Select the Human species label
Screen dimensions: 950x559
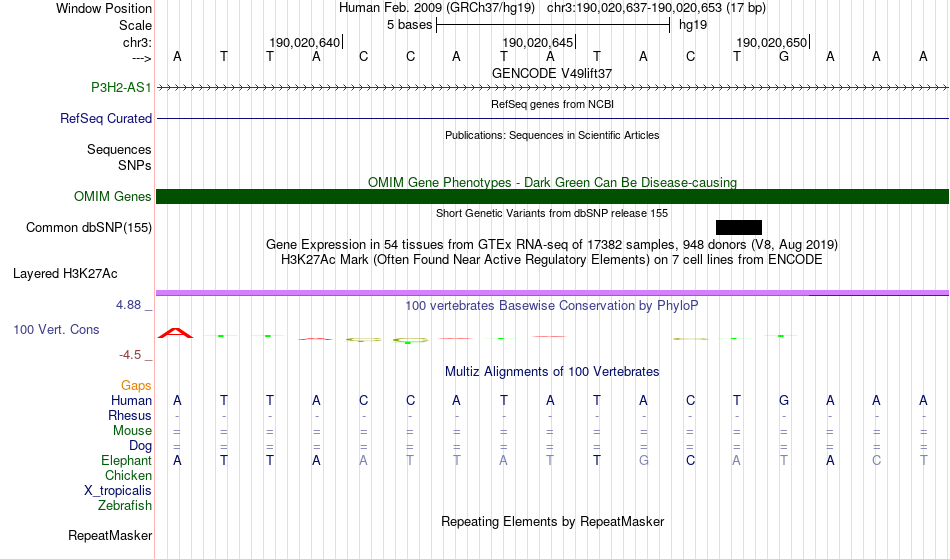131,400
